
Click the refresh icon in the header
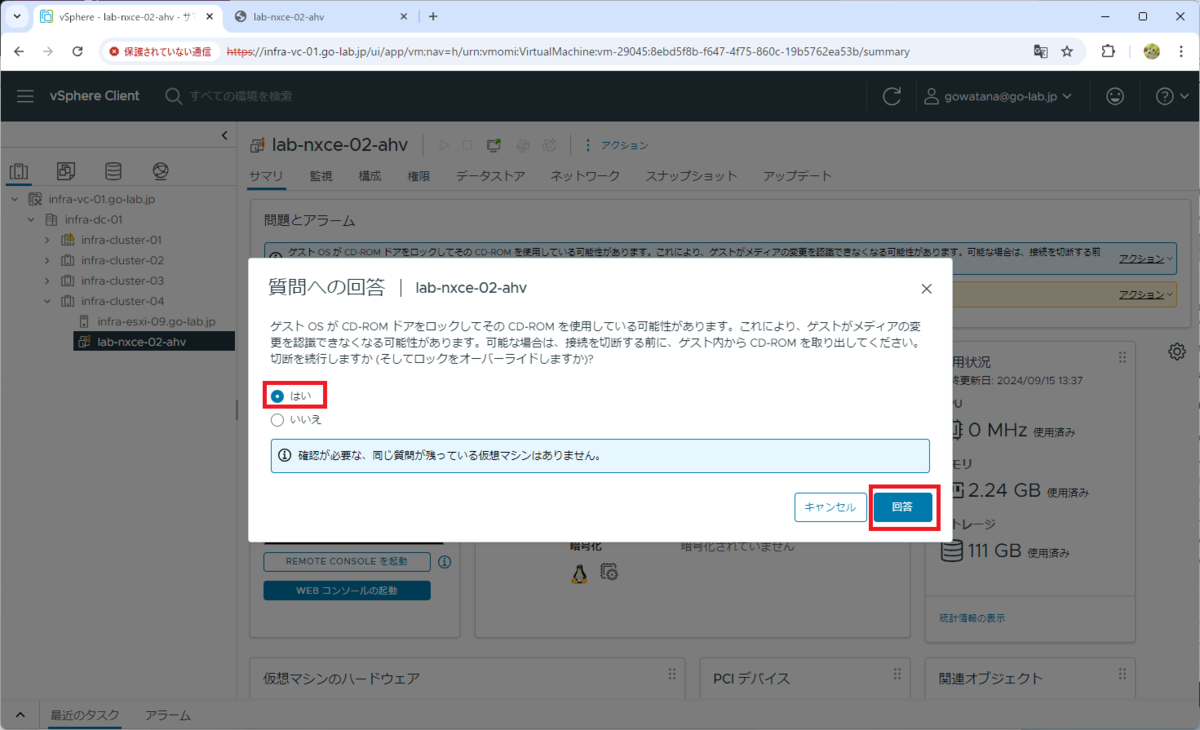click(891, 96)
